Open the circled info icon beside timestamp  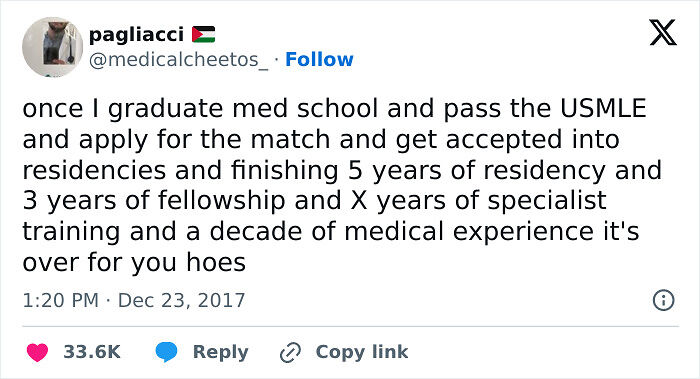coord(663,300)
